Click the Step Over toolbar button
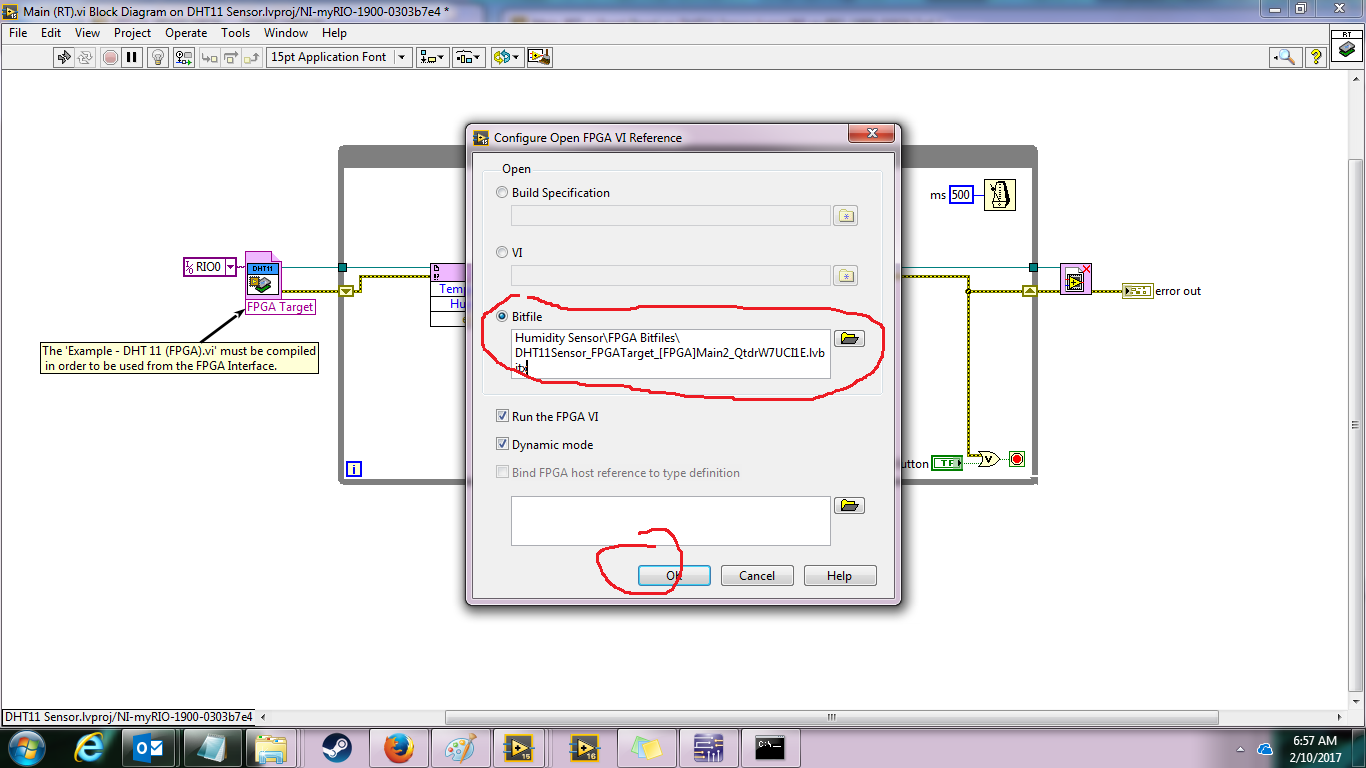Viewport: 1366px width, 768px height. click(x=232, y=57)
